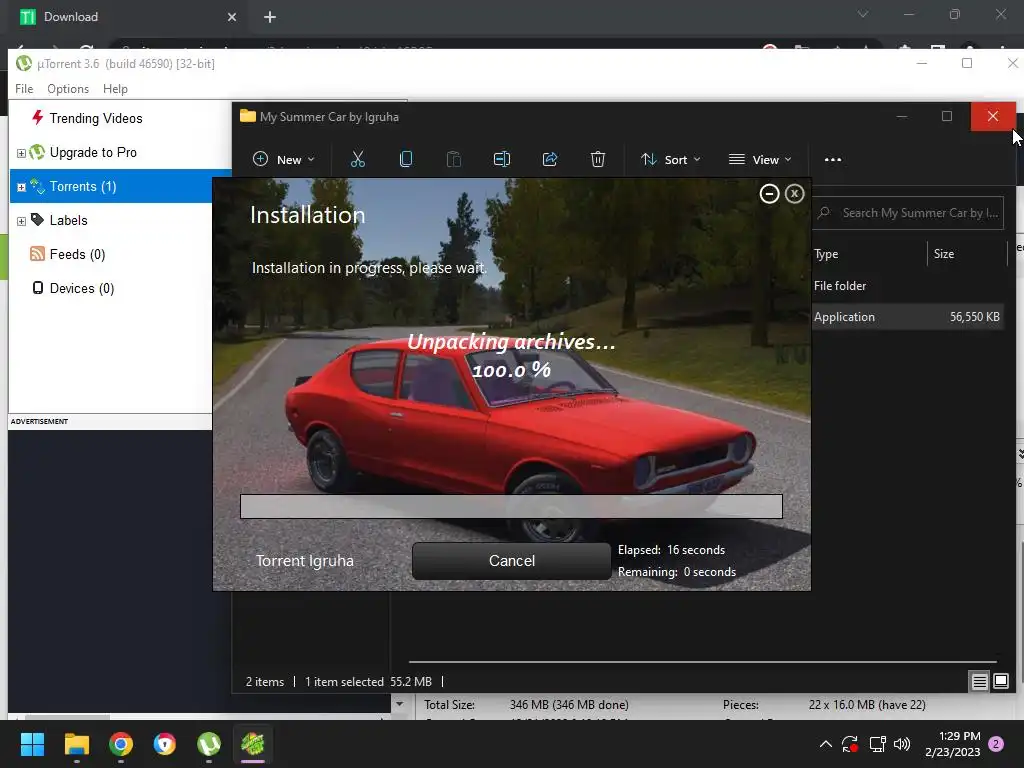Open the Windows Start menu
Image resolution: width=1024 pixels, height=768 pixels.
pos(32,744)
